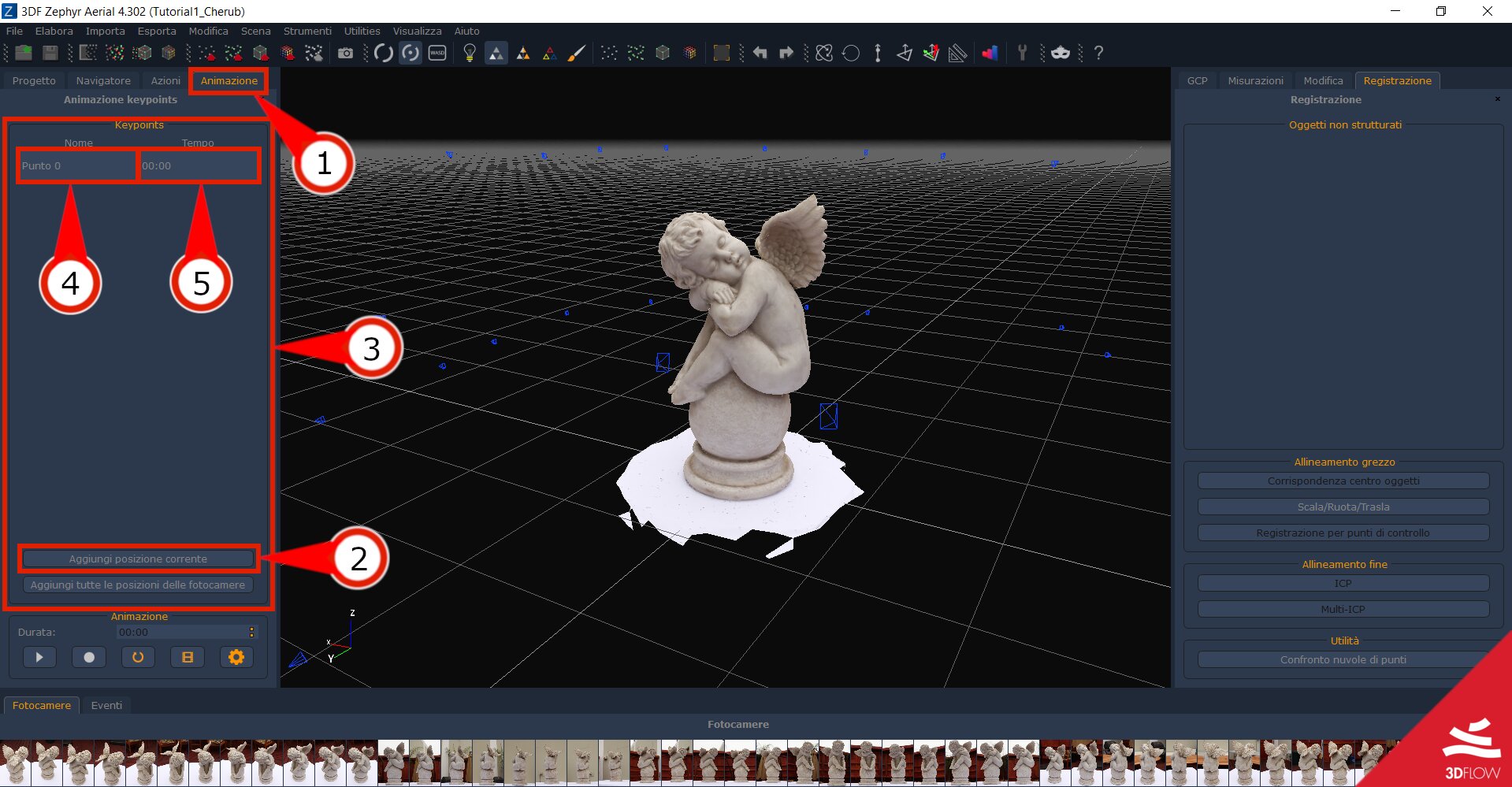Activate the WASD navigation mode
The height and width of the screenshot is (787, 1512).
[437, 53]
